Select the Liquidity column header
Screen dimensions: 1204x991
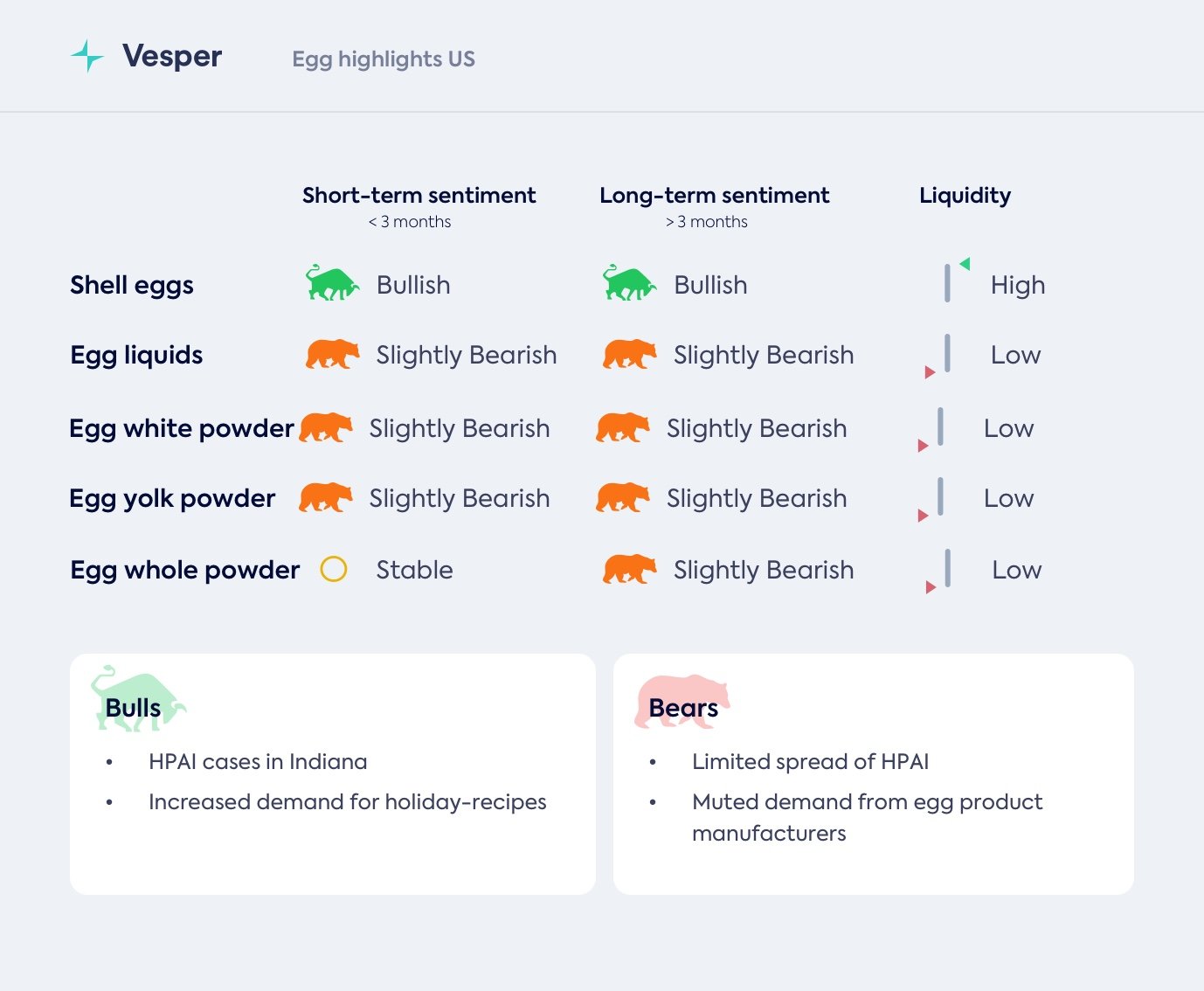[x=965, y=196]
